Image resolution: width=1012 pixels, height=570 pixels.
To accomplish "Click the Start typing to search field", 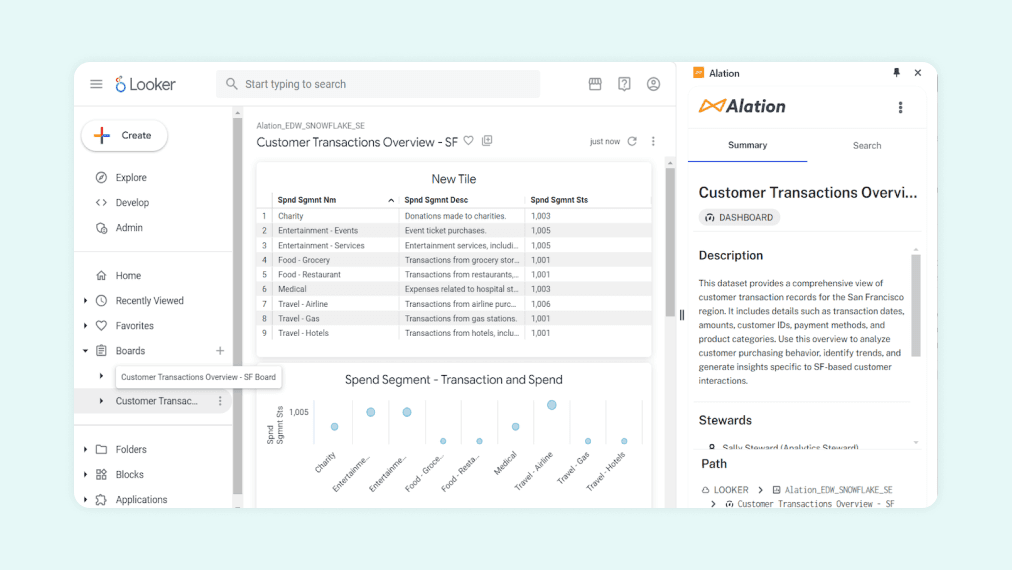I will pyautogui.click(x=378, y=84).
